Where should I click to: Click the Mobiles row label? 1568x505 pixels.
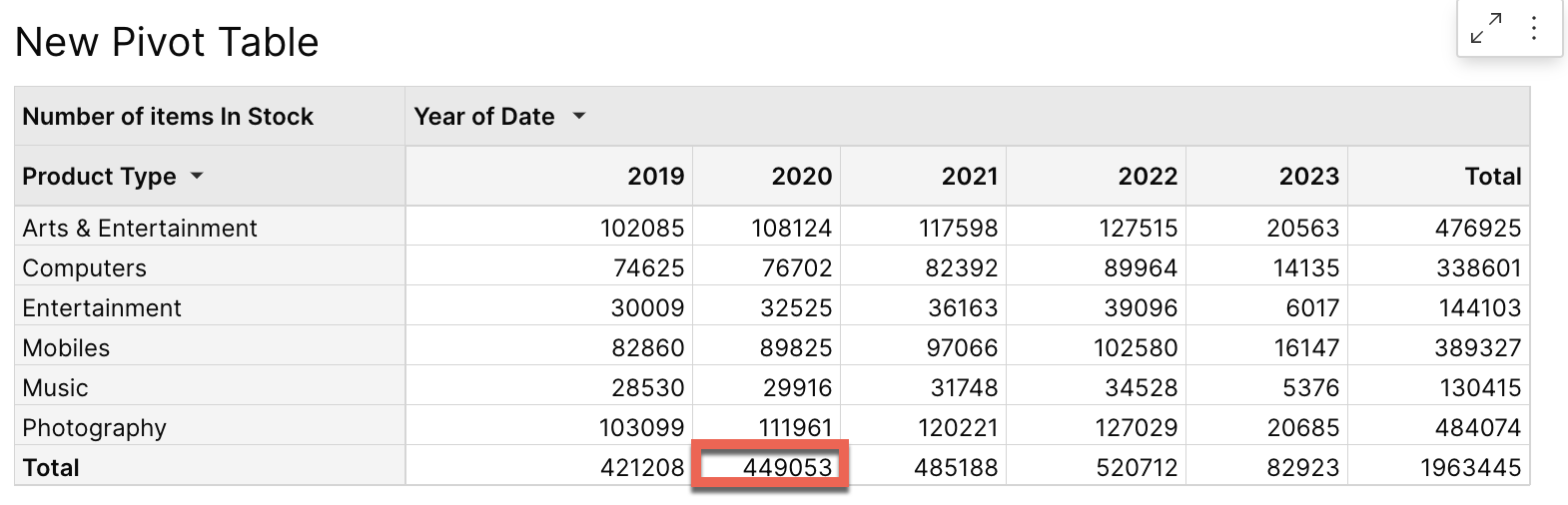click(66, 348)
